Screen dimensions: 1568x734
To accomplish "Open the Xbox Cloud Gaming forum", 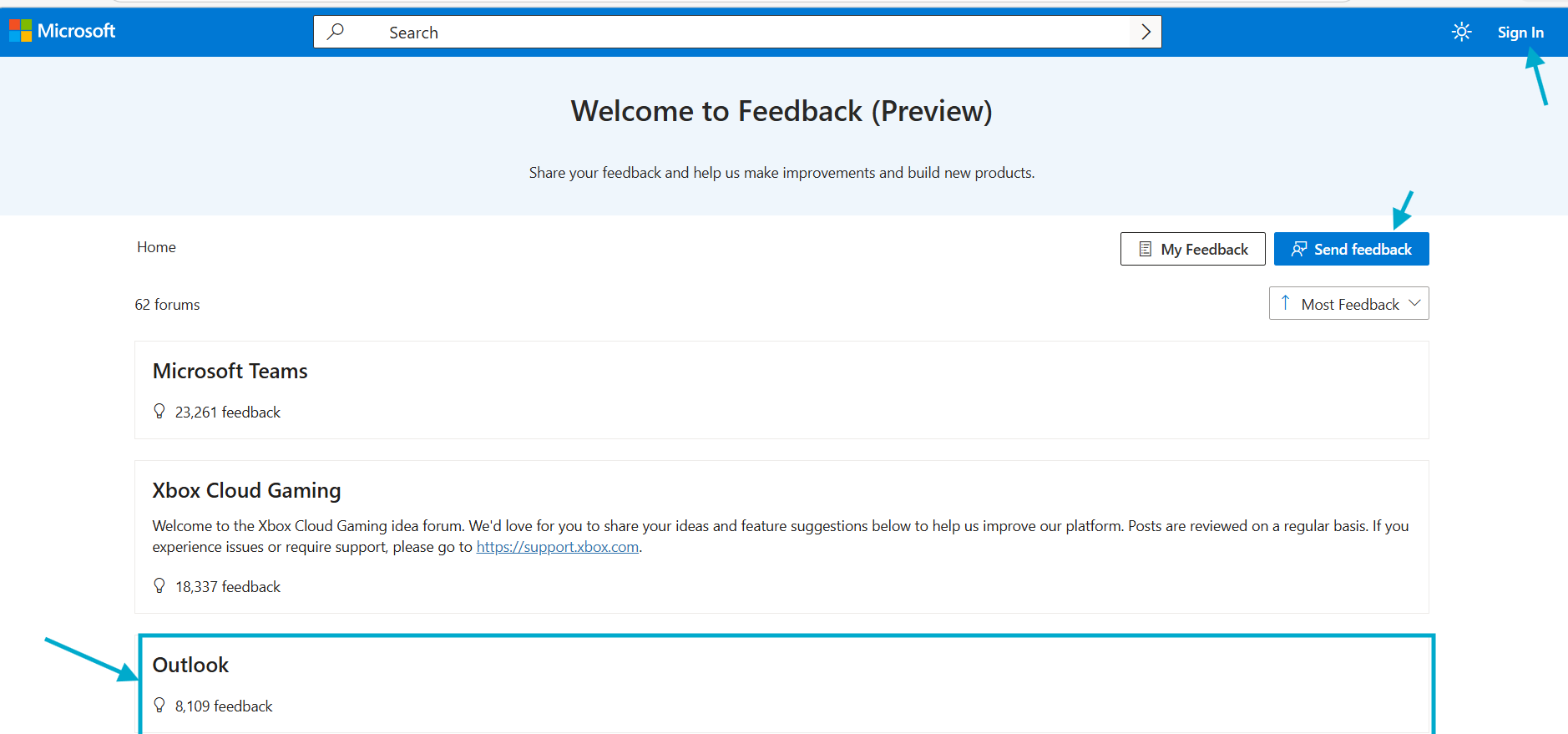I will click(246, 490).
